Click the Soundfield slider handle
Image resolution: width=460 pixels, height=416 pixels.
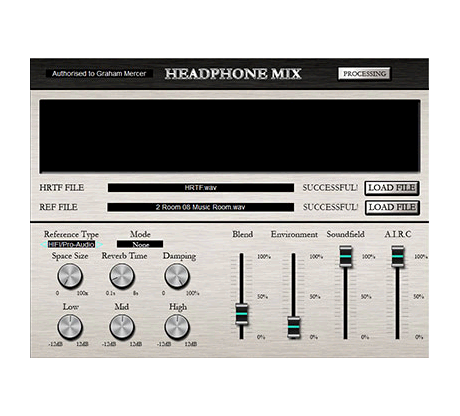pyautogui.click(x=346, y=256)
